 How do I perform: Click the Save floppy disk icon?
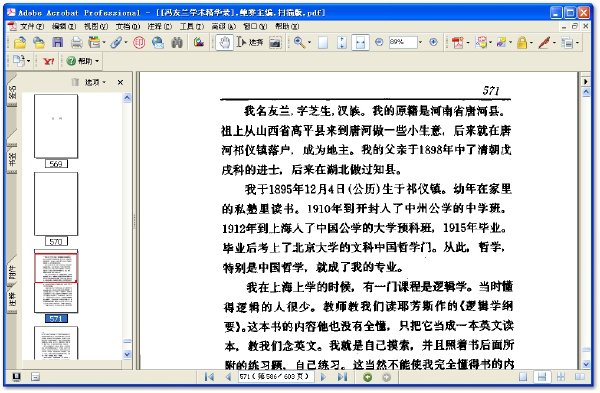[x=57, y=42]
